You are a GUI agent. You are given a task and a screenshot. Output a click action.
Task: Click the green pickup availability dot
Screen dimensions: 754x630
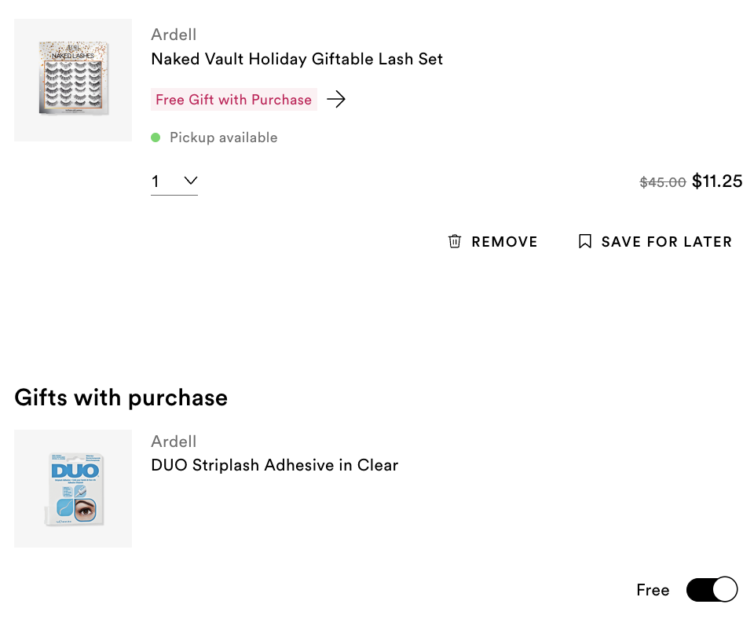156,137
